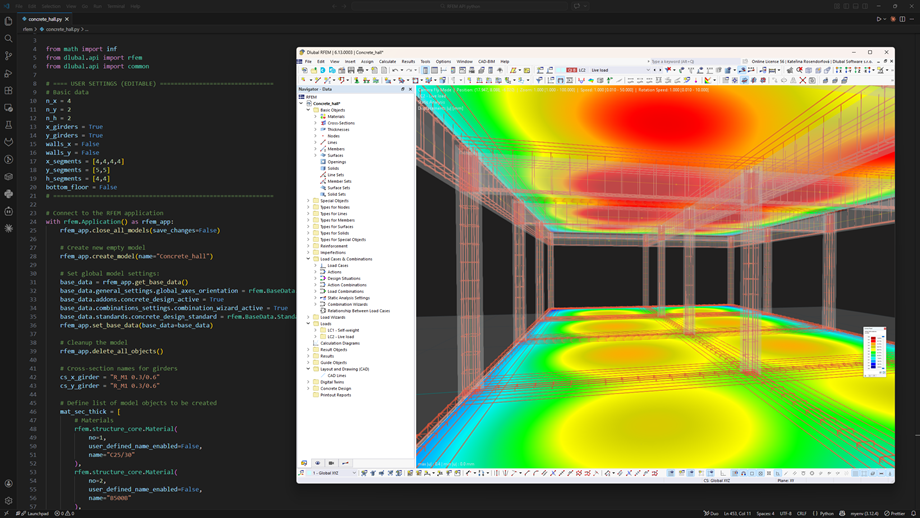Open the CAD-BIM menu

(x=486, y=62)
